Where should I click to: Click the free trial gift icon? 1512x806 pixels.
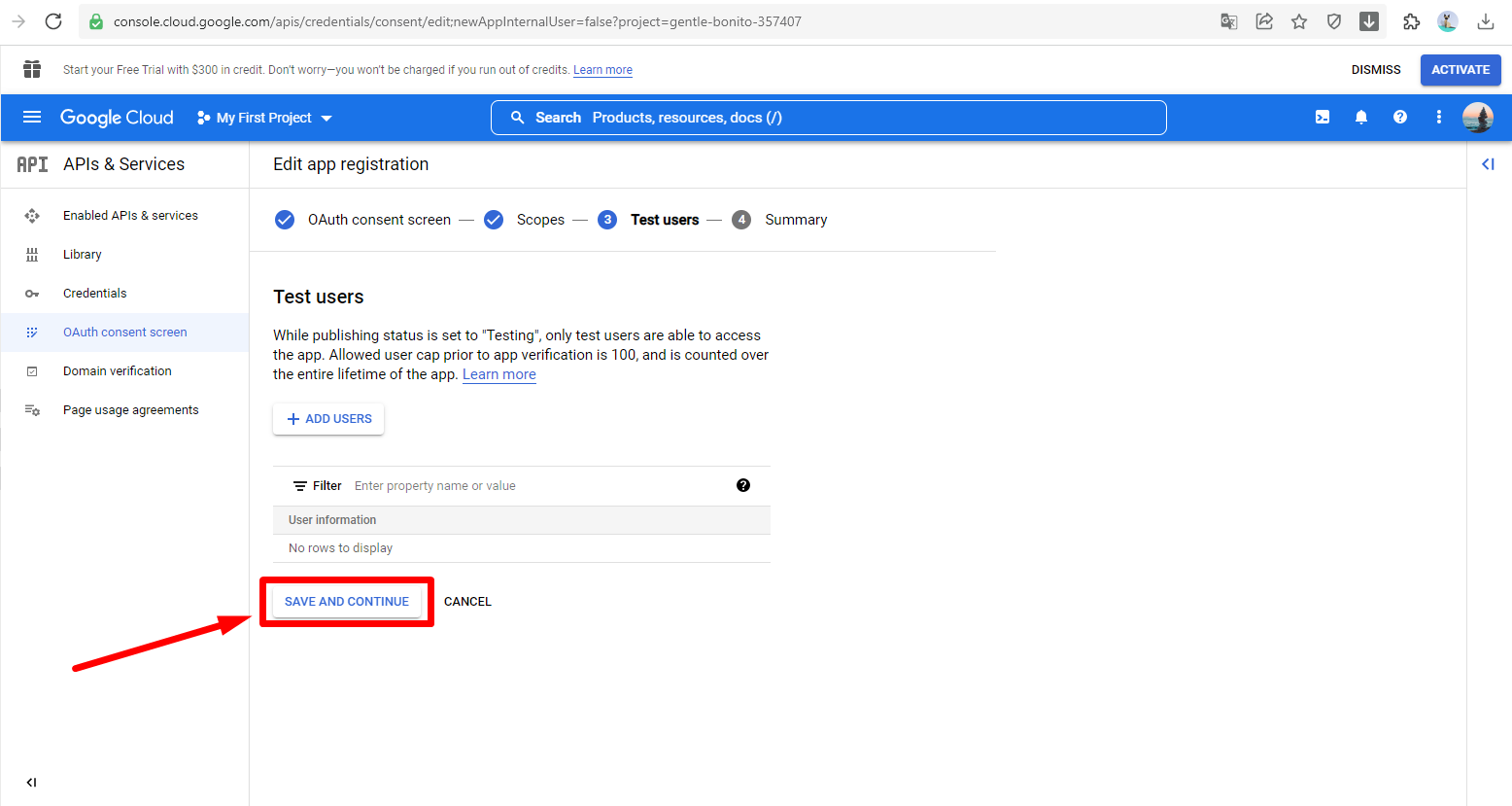tap(32, 69)
